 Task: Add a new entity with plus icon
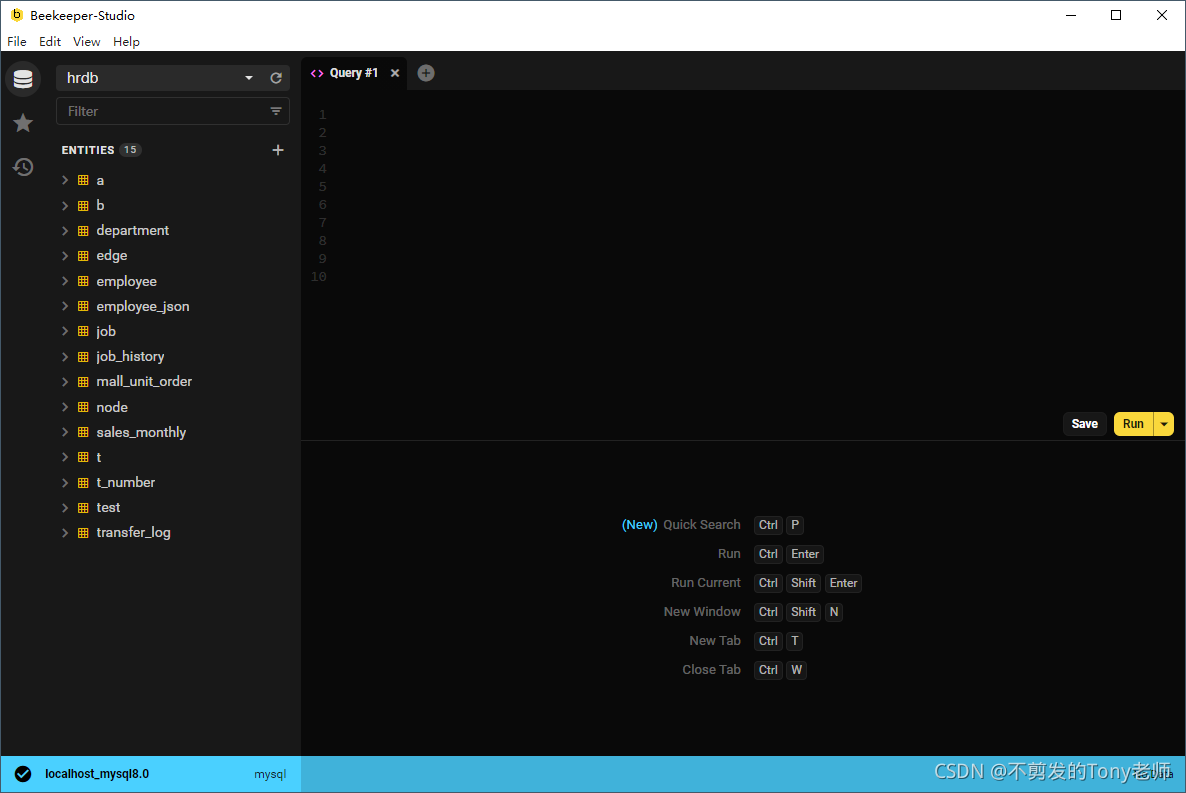click(278, 150)
